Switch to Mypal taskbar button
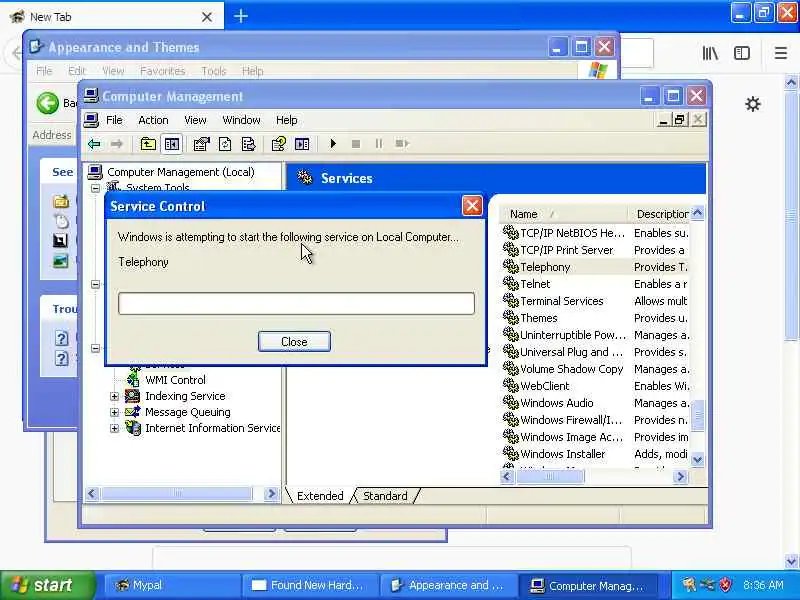Viewport: 800px width, 600px height. coord(172,585)
